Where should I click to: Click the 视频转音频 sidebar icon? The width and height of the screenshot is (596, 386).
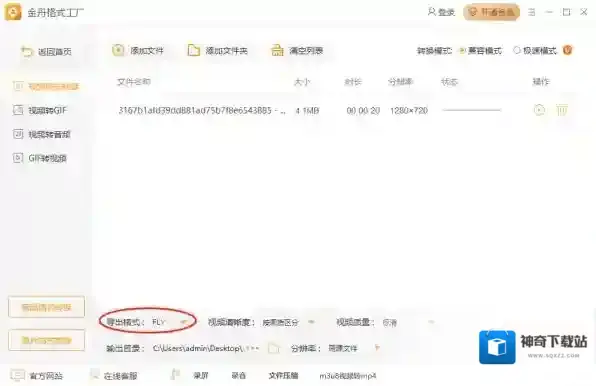[18, 134]
